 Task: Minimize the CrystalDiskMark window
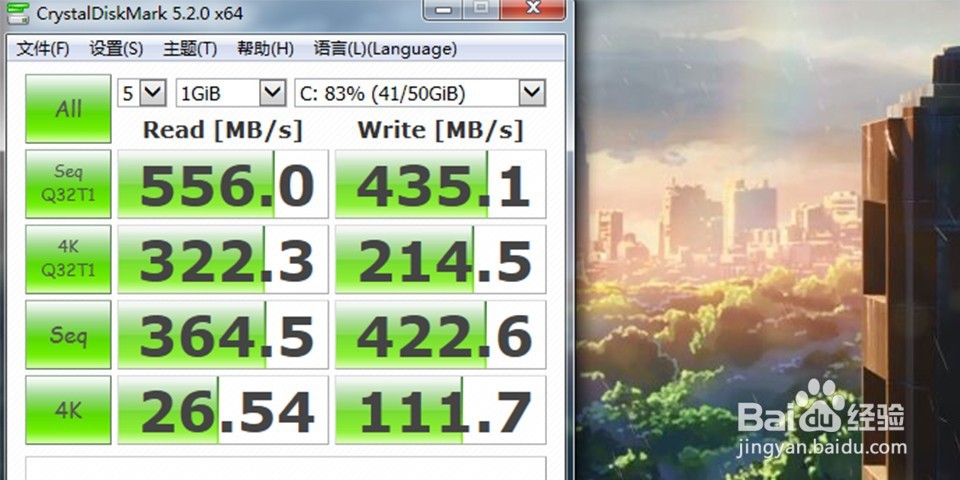444,9
